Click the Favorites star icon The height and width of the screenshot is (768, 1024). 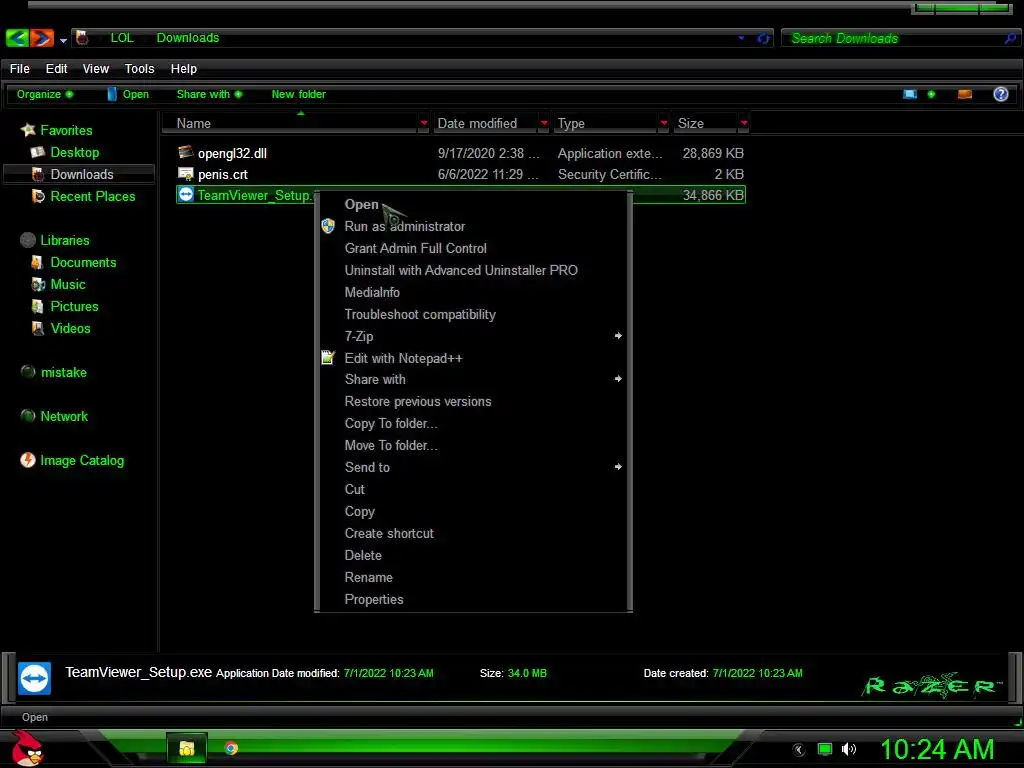click(28, 130)
